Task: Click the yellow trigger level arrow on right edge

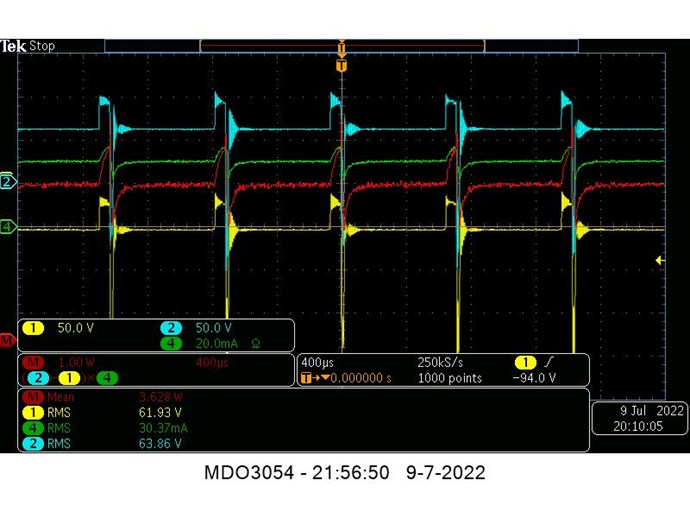Action: 659,261
